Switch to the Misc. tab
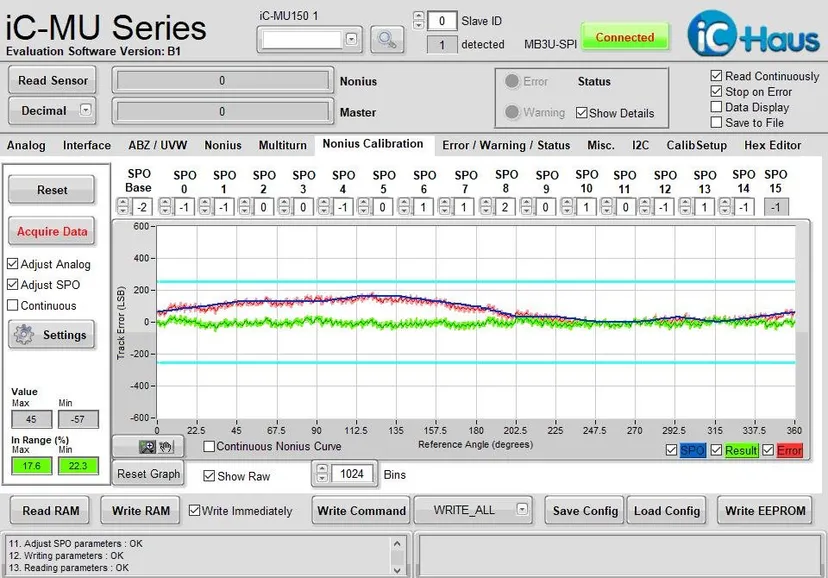 pos(601,145)
